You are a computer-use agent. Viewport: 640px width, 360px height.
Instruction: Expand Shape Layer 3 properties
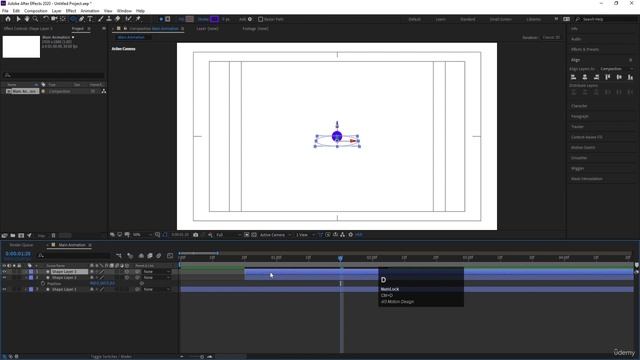tap(26, 271)
